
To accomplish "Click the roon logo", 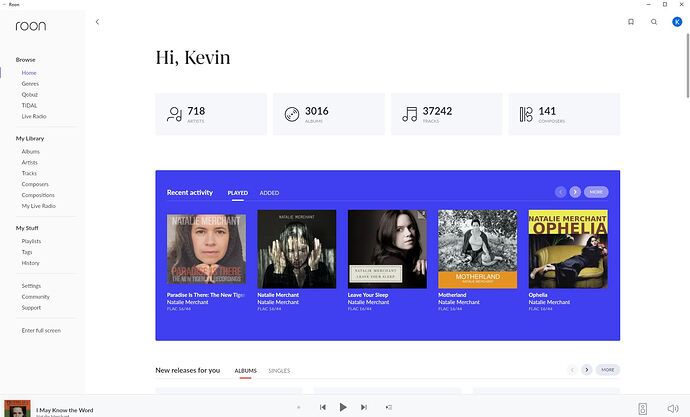I will pyautogui.click(x=31, y=26).
